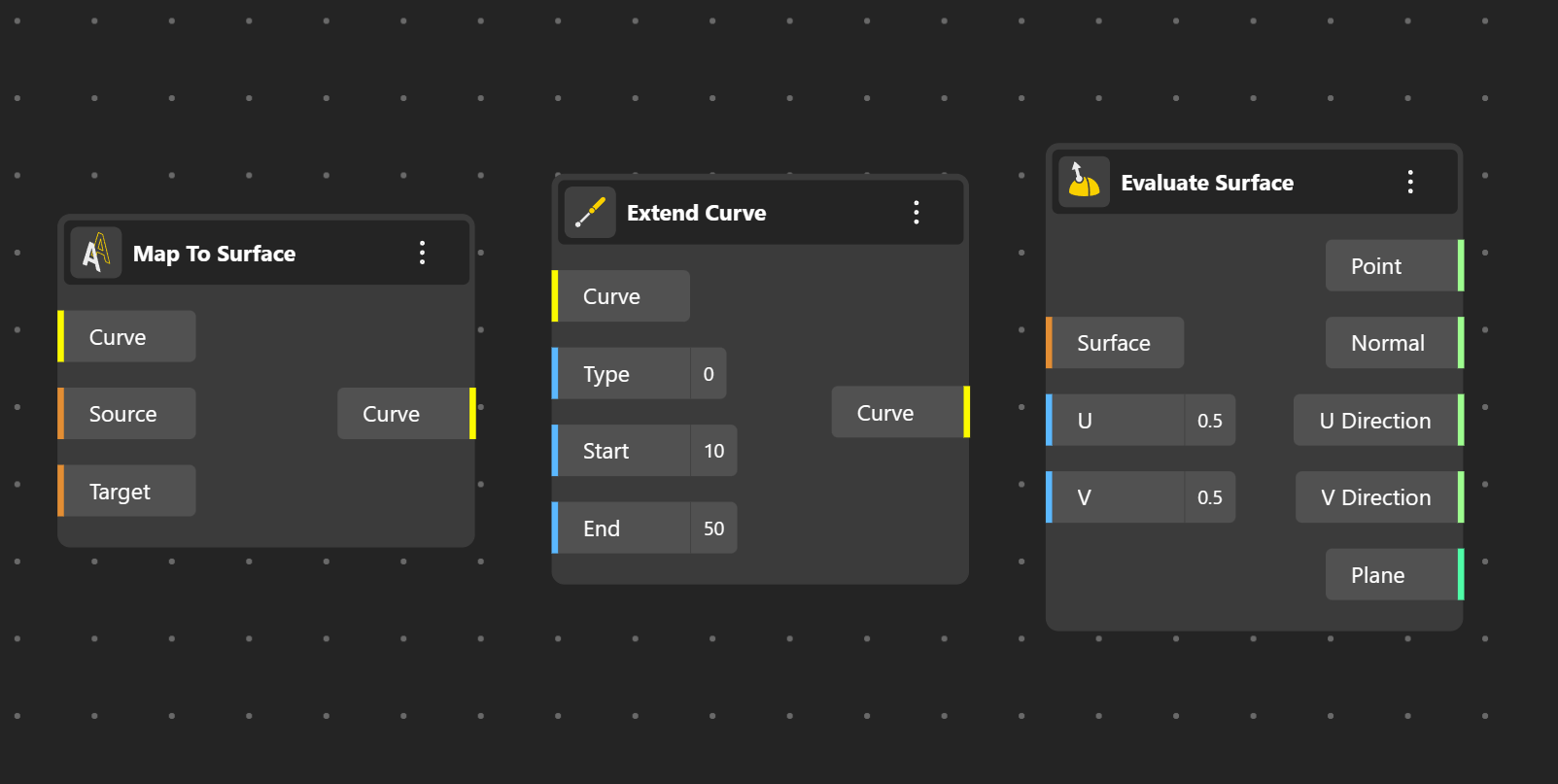The height and width of the screenshot is (784, 1558).
Task: Edit the End value of 50
Action: click(x=713, y=528)
